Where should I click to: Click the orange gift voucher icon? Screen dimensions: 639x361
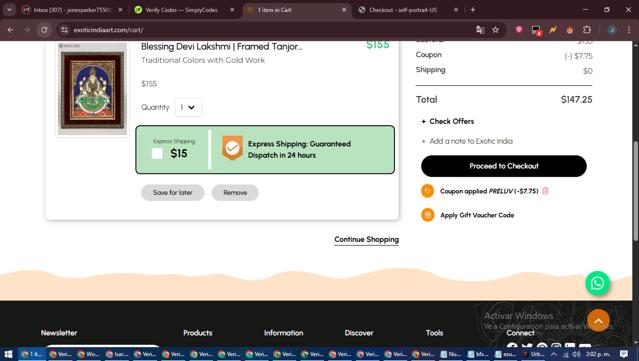[427, 215]
